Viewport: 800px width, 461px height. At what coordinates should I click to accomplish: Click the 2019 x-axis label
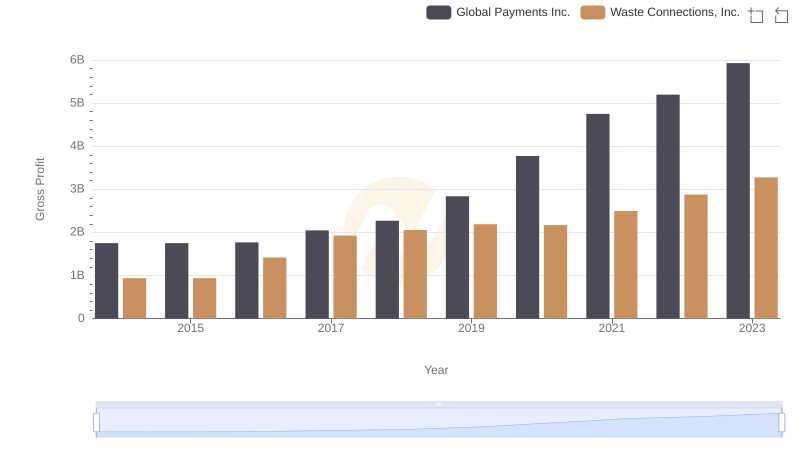[471, 328]
